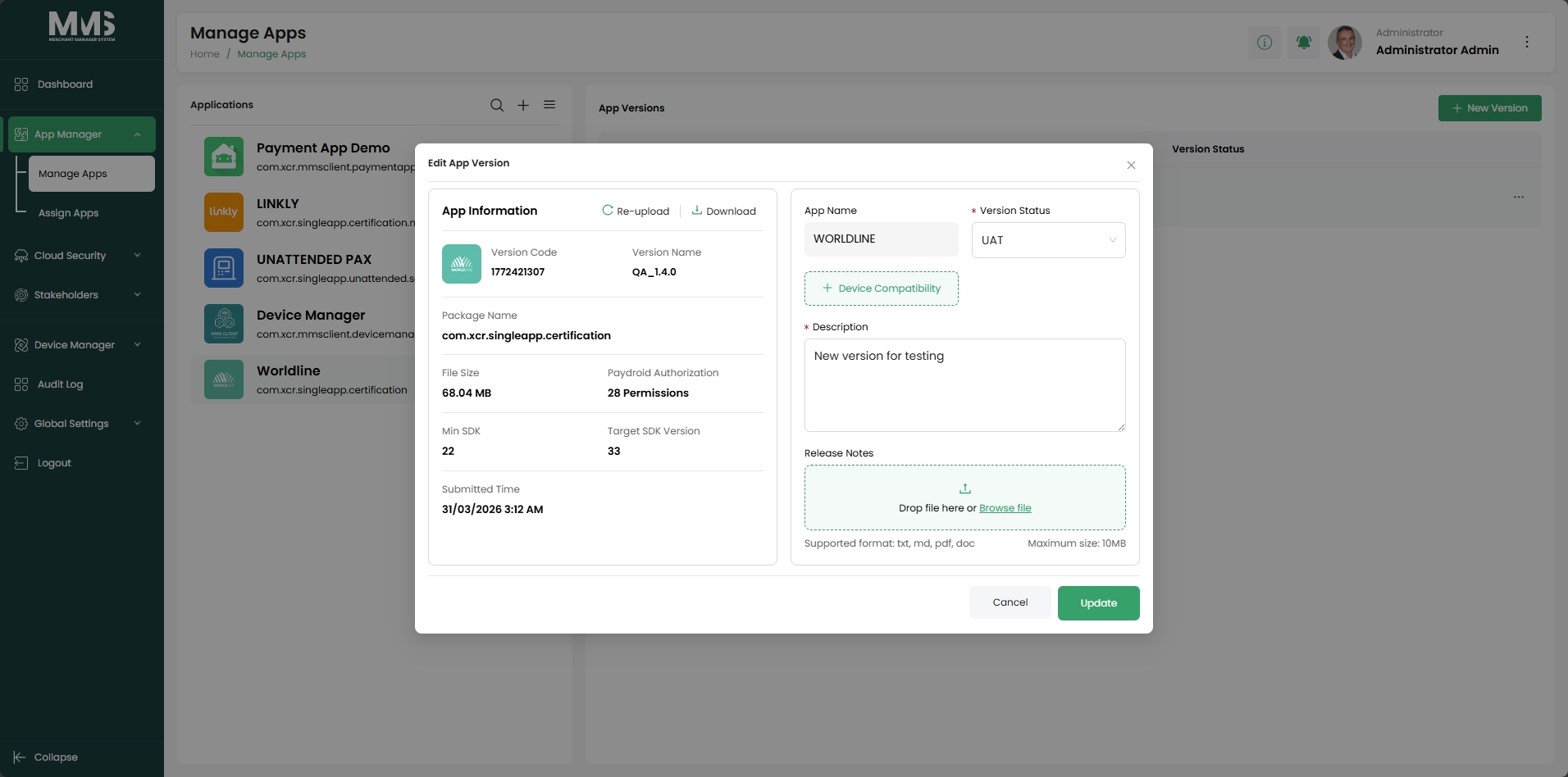Open header three-dot options menu
1568x777 pixels.
pos(1527,42)
